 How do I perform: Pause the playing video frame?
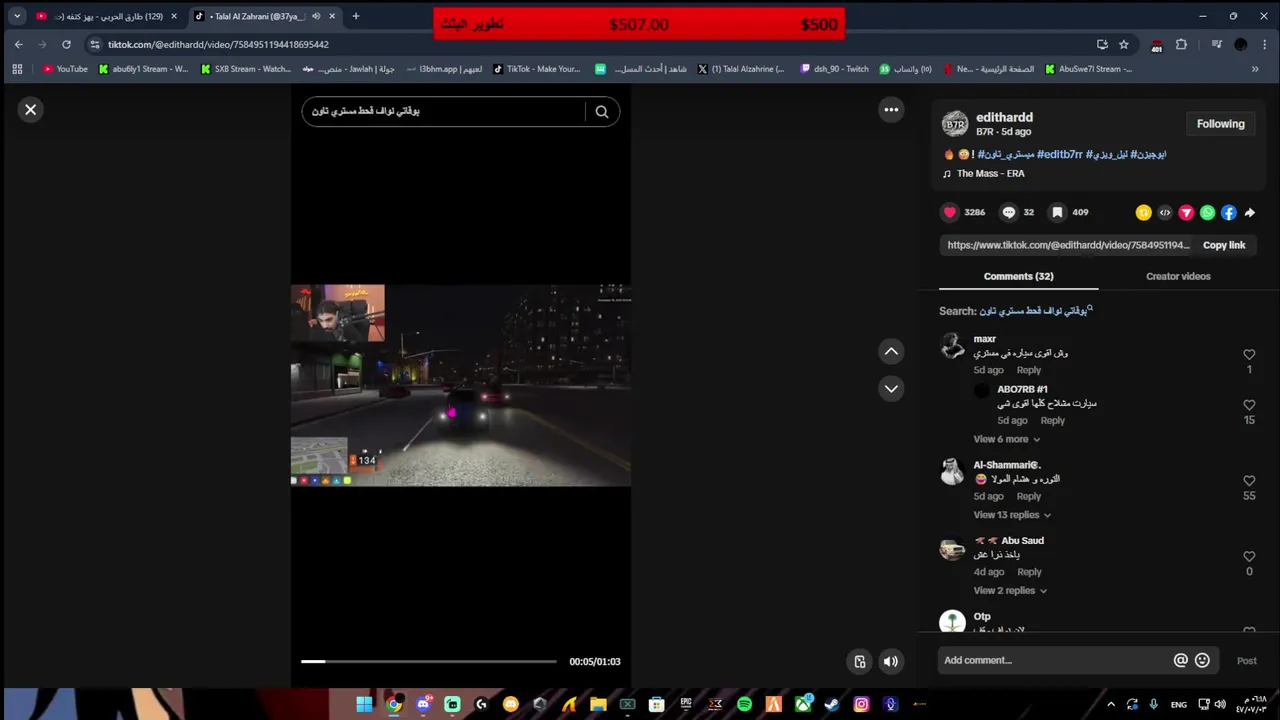click(461, 385)
